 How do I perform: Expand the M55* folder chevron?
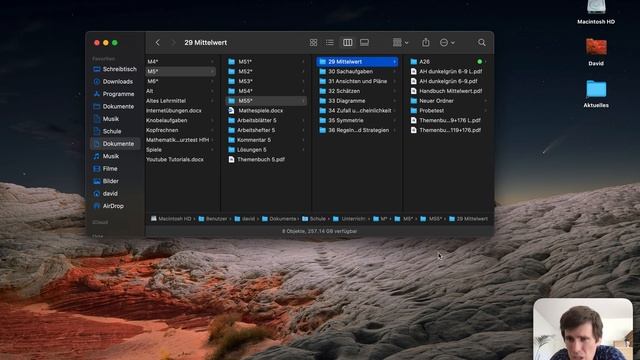303,101
